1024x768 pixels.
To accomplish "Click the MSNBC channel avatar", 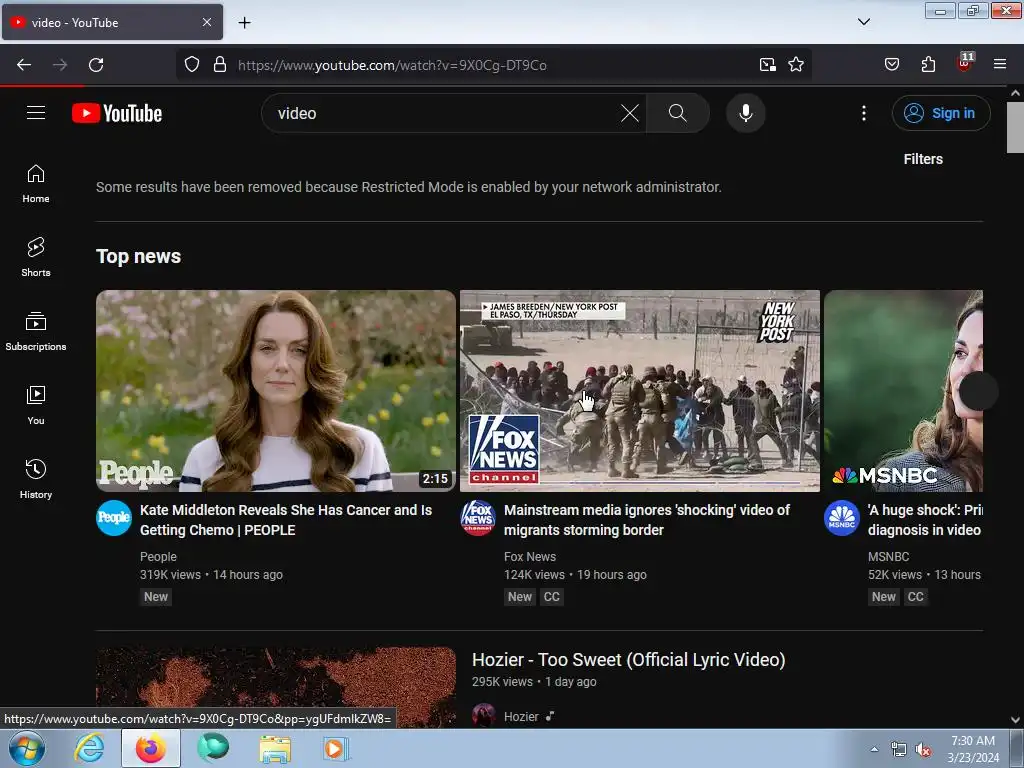I will point(842,518).
